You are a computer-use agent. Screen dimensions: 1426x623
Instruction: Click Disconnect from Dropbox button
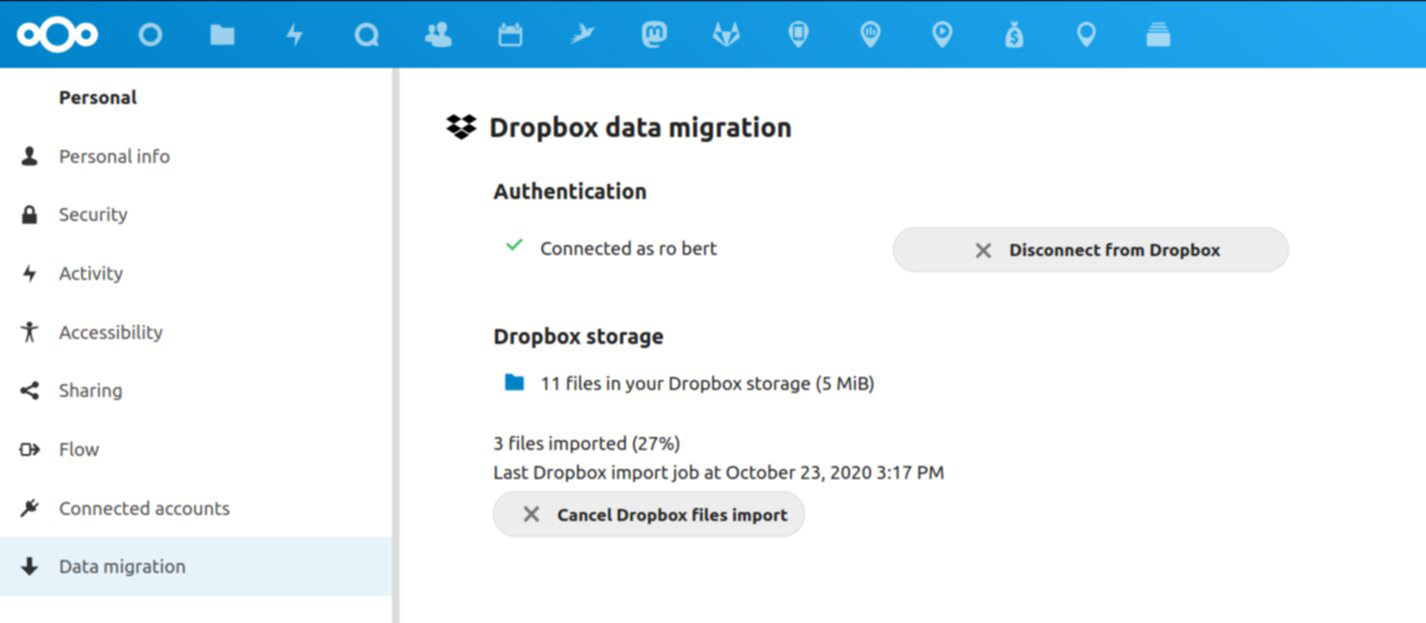coord(1090,250)
